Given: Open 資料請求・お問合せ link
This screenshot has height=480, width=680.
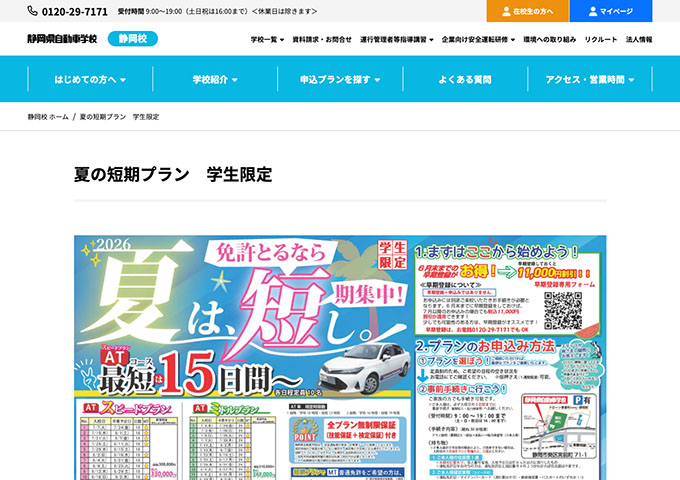Looking at the screenshot, I should point(322,39).
